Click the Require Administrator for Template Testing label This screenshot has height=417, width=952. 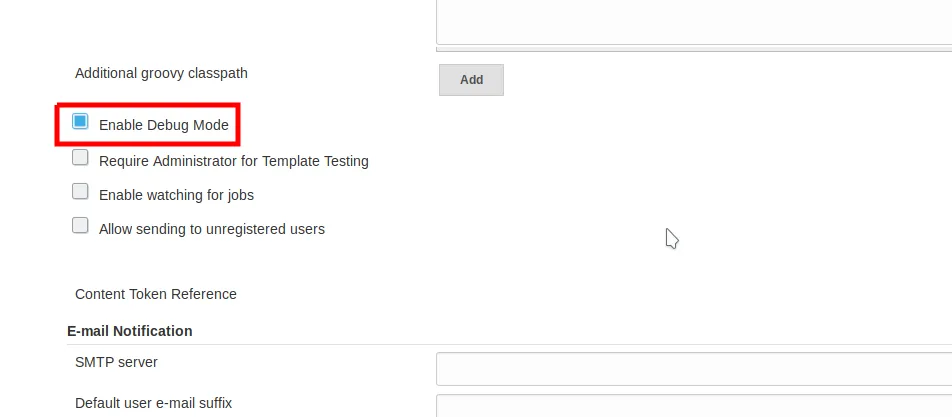(x=233, y=160)
